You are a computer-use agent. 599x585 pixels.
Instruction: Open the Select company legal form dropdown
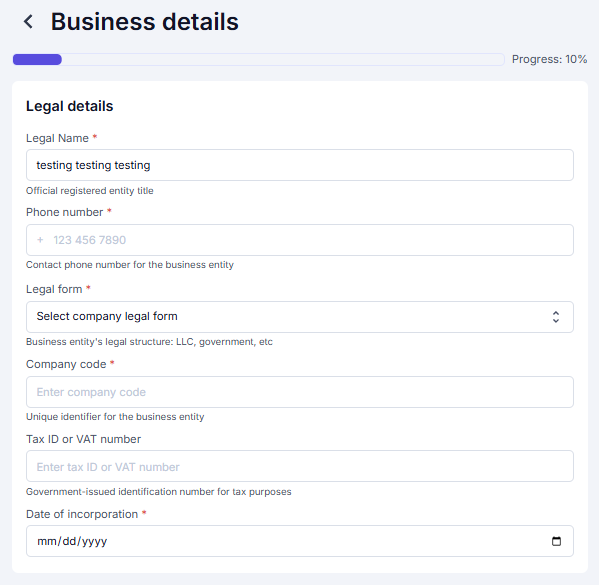coord(300,317)
